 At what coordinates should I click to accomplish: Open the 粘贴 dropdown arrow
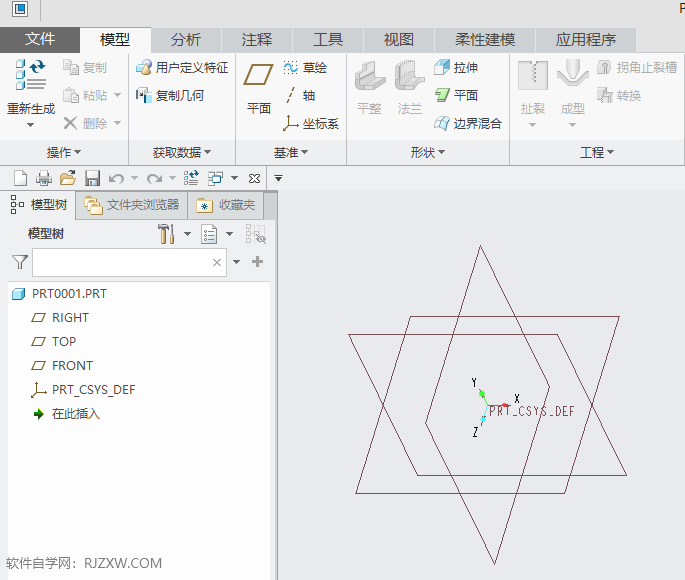[x=117, y=95]
